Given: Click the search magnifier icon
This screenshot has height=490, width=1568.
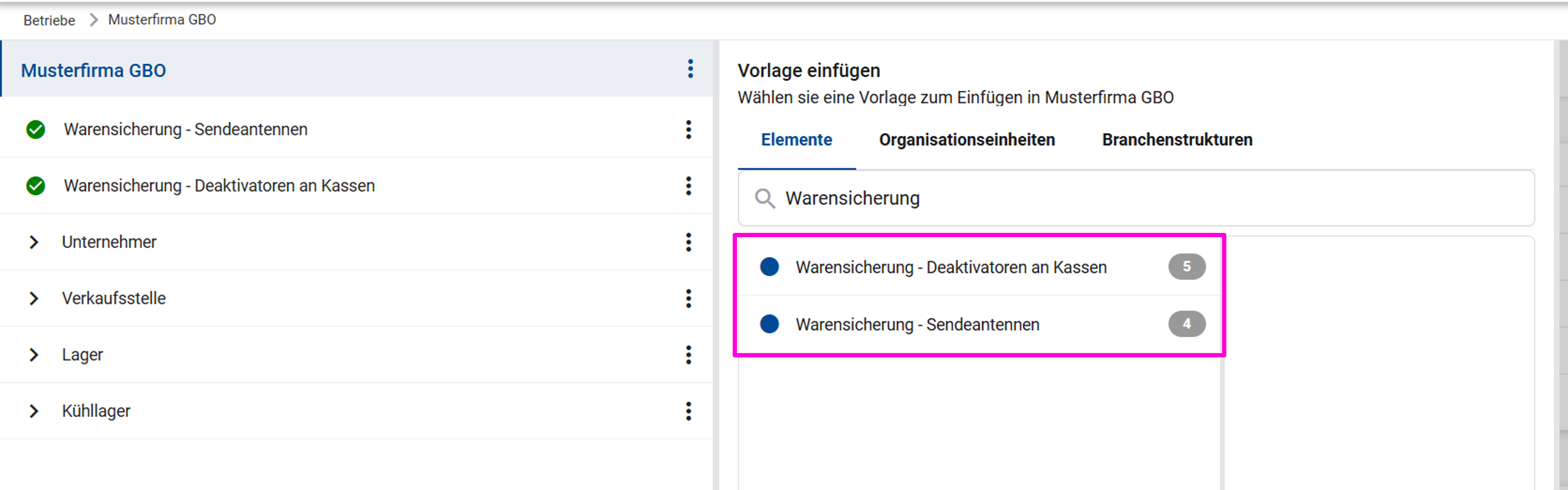Looking at the screenshot, I should (x=765, y=199).
